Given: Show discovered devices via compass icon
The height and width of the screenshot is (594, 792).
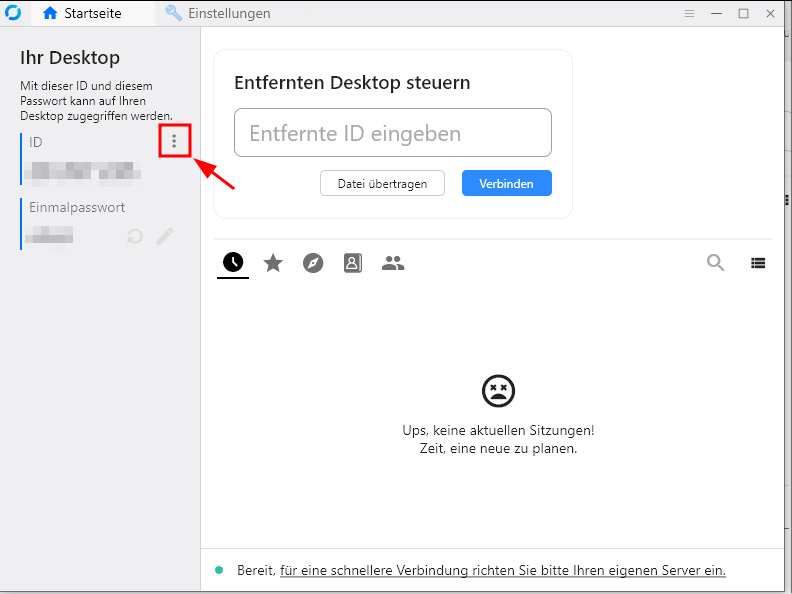Looking at the screenshot, I should click(x=313, y=263).
